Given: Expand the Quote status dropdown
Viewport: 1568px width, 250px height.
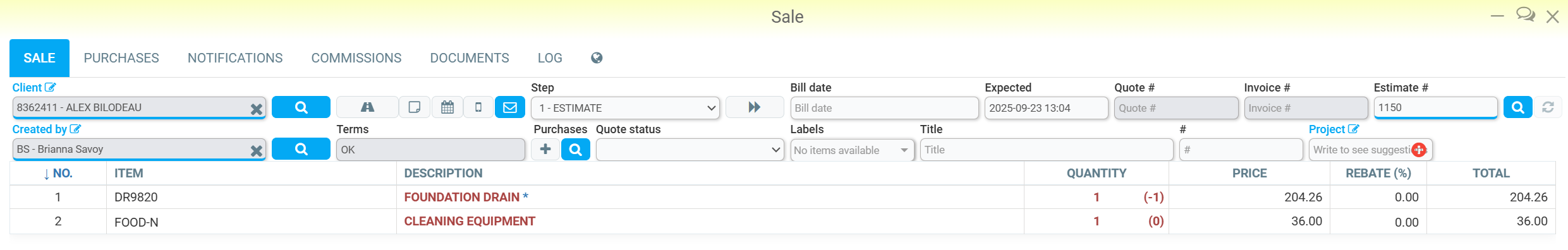Looking at the screenshot, I should [690, 150].
